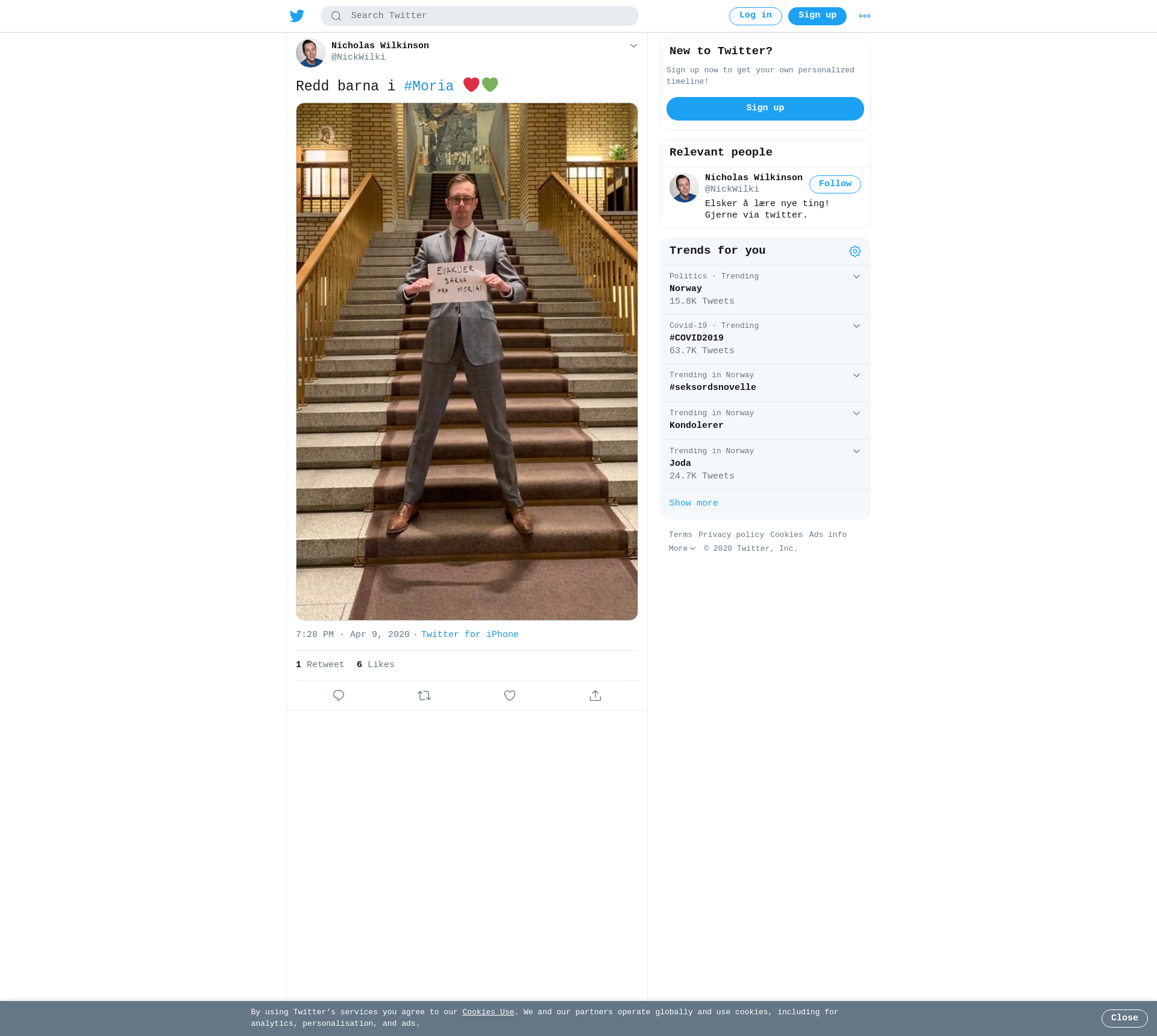Open Trends settings gear icon
The image size is (1157, 1036).
tap(855, 251)
